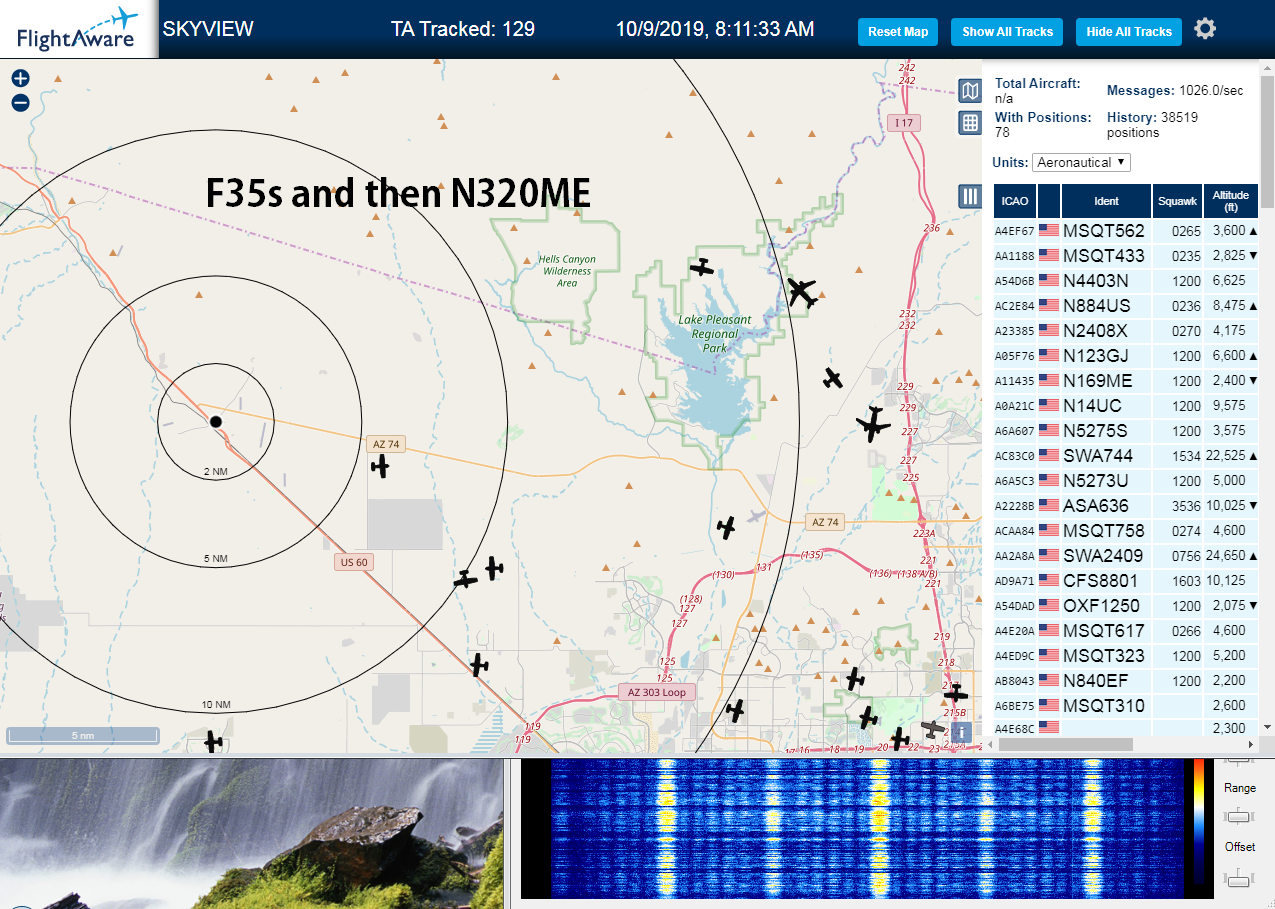
Task: Click the grid icon beside the map
Action: (969, 123)
